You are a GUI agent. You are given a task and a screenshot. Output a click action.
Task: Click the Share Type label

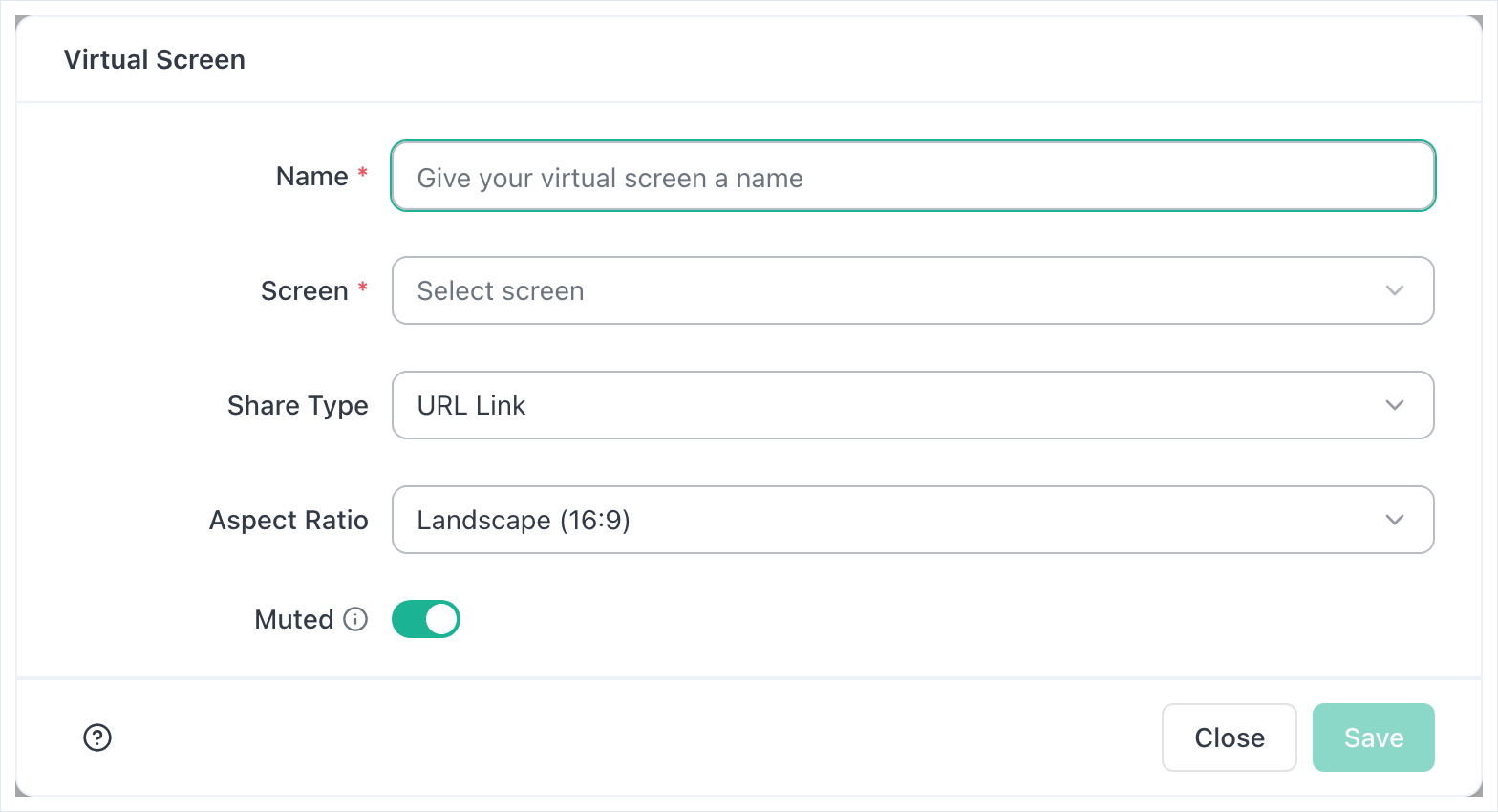click(x=298, y=406)
